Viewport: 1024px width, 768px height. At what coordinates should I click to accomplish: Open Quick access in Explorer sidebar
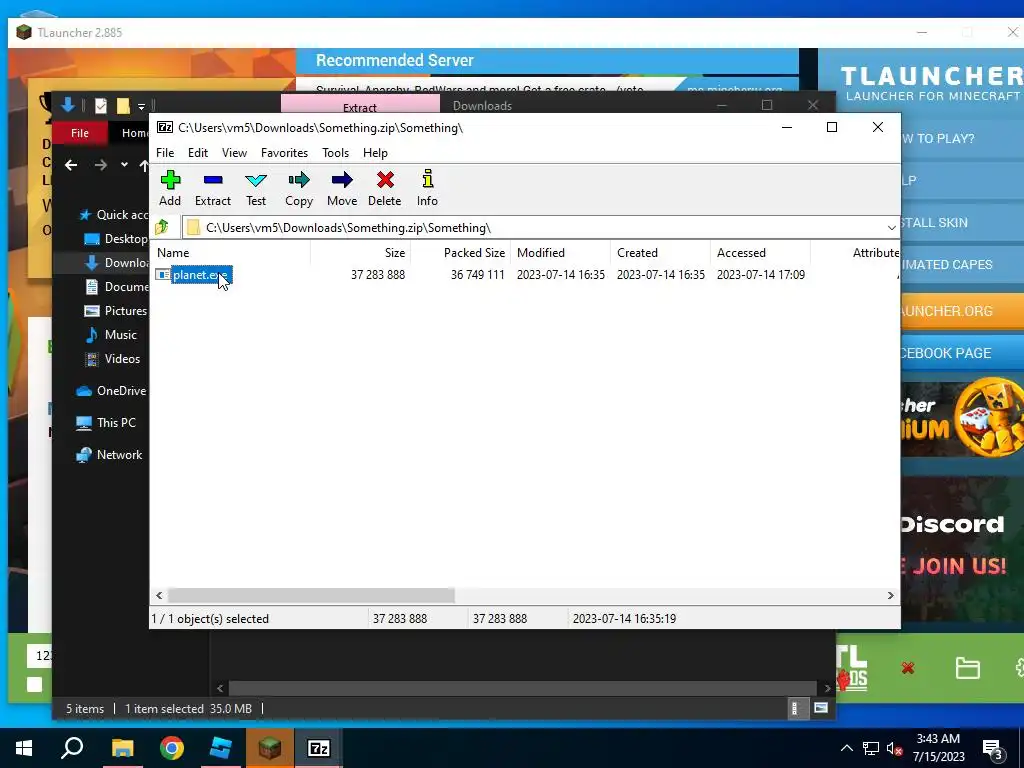point(113,215)
